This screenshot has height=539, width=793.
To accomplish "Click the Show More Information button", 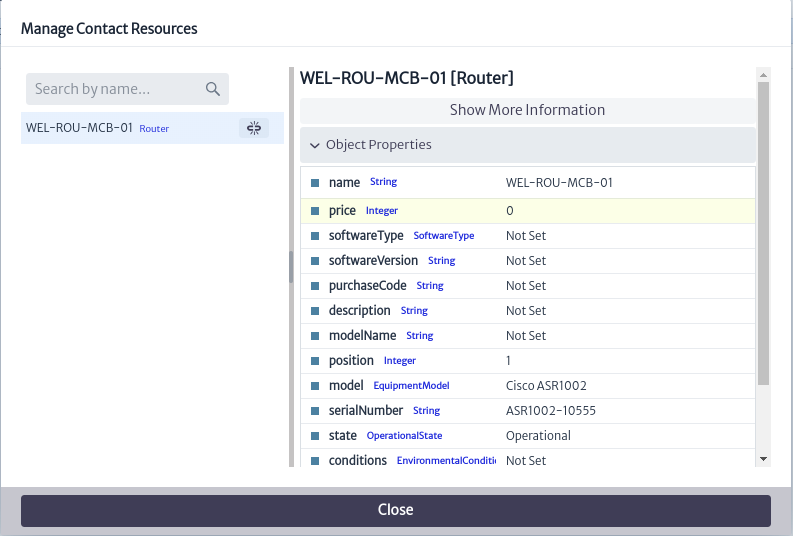I will (x=527, y=110).
